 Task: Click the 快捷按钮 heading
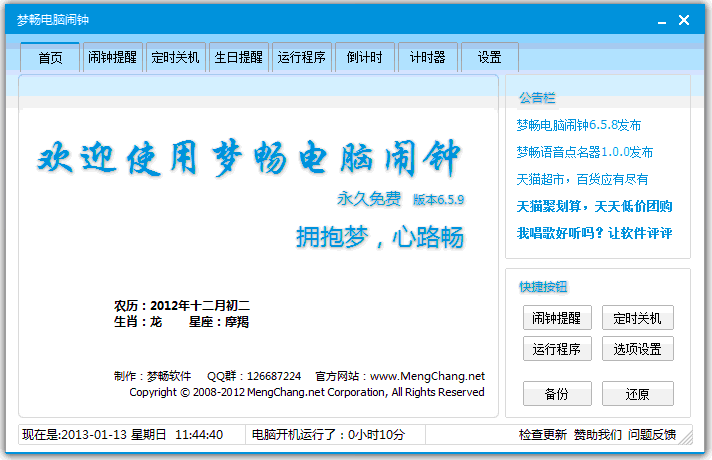[543, 287]
